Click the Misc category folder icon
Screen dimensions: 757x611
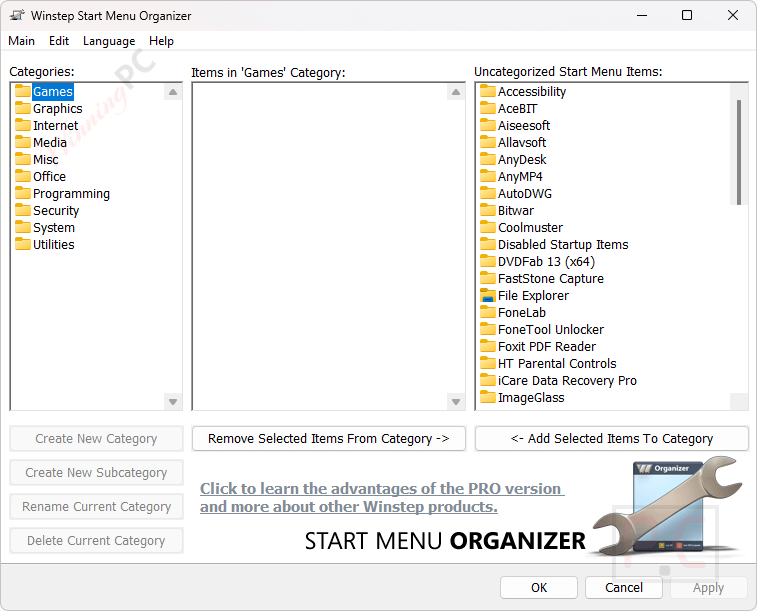23,159
